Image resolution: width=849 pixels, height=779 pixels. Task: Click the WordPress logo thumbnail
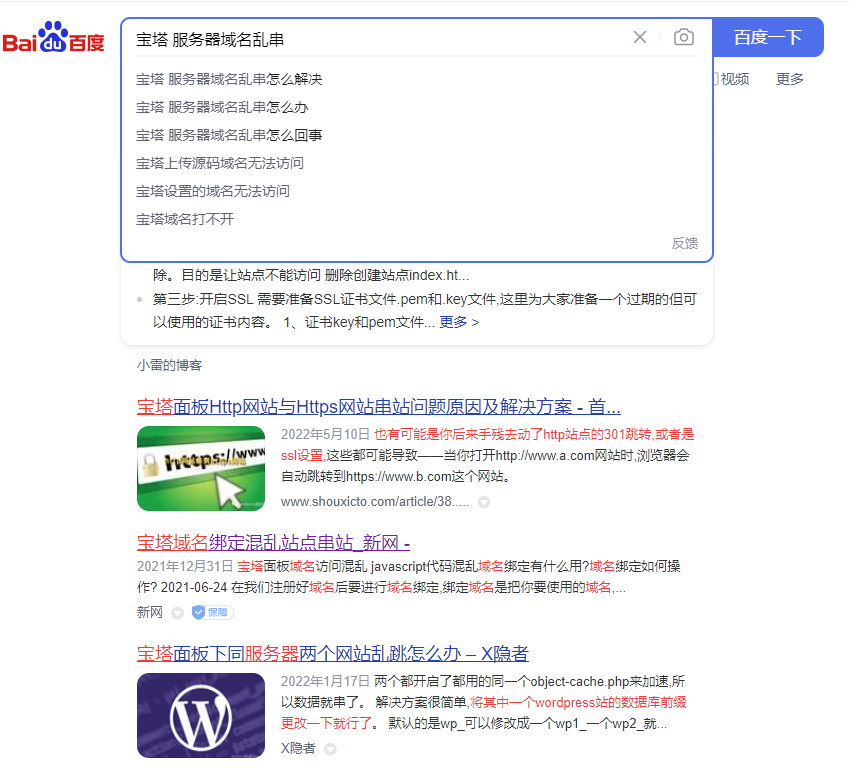pos(201,715)
